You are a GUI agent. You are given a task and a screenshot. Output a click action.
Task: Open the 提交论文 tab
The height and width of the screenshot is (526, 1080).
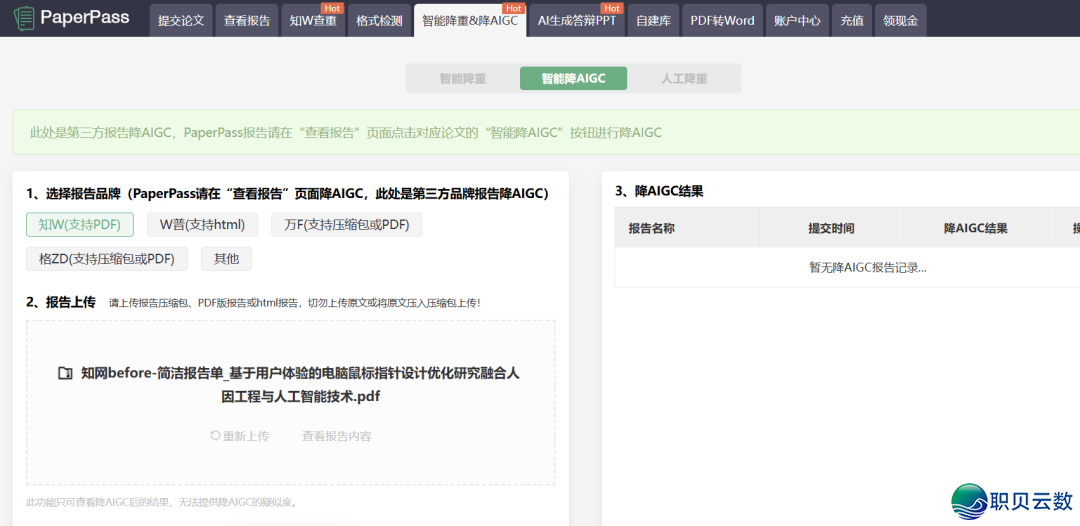[181, 21]
